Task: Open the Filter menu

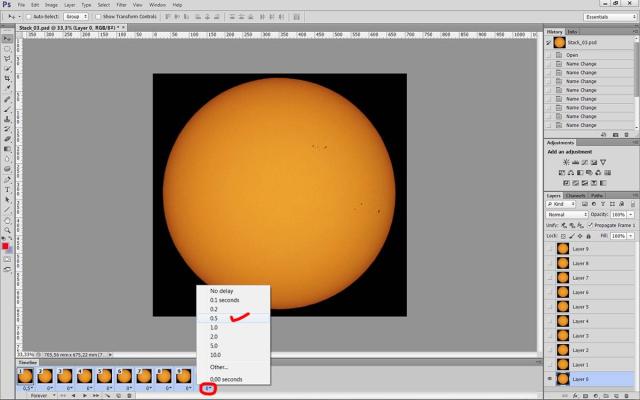Action: pyautogui.click(x=120, y=5)
